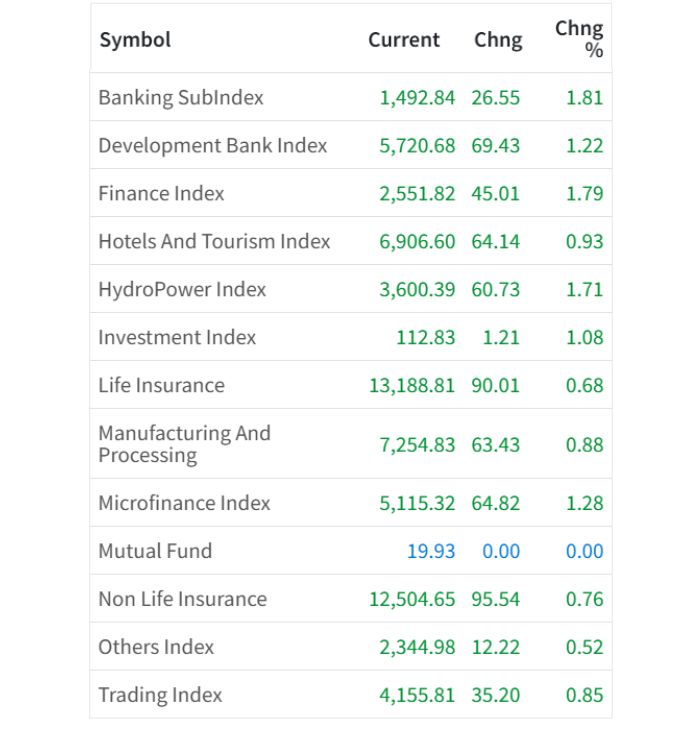The image size is (700, 745).
Task: Click HydroPower current value 3,600.39
Action: 417,290
